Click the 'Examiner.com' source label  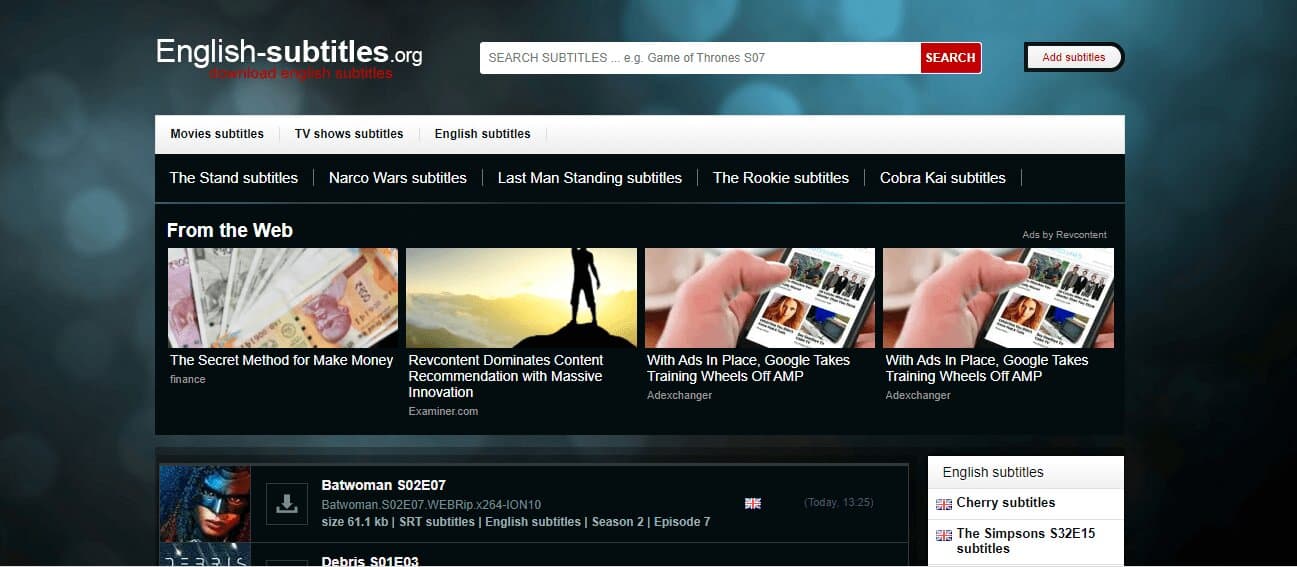(443, 411)
